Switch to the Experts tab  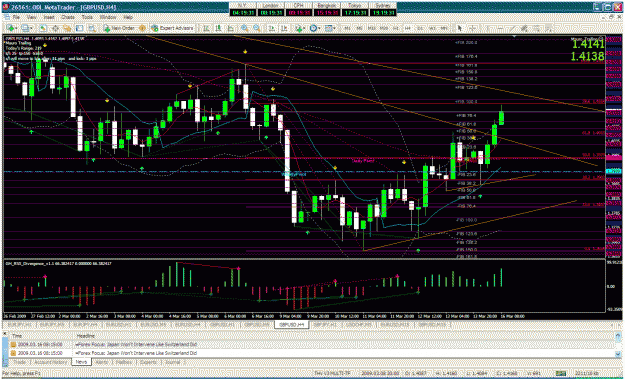click(x=148, y=362)
